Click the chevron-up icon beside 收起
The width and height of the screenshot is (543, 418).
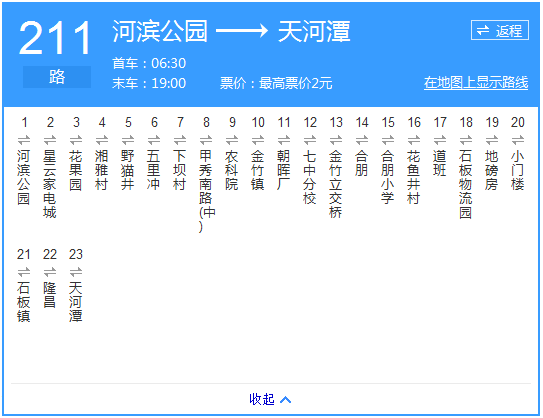pos(285,400)
